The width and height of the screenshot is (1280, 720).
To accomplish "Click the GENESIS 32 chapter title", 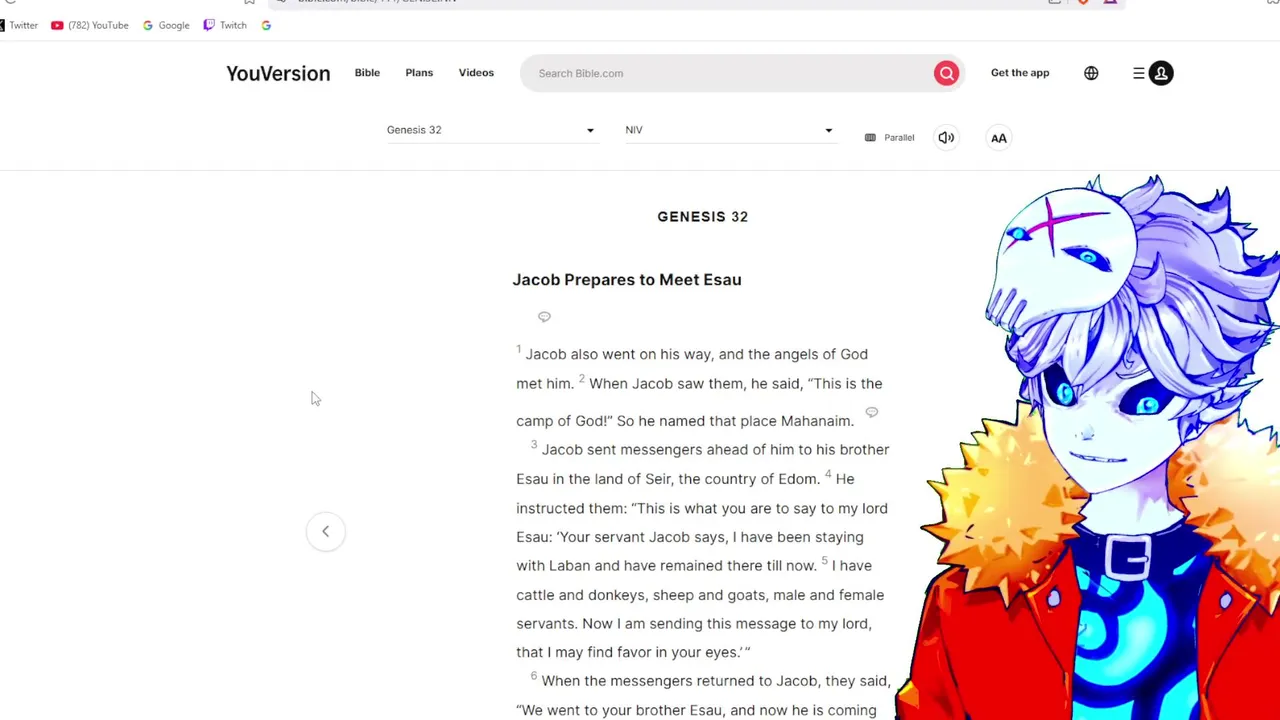I will pos(702,216).
